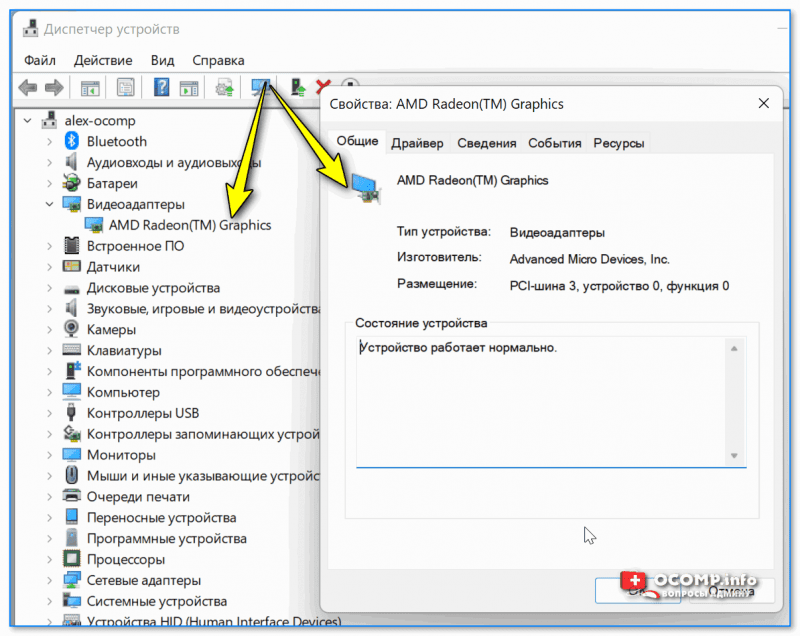Click the Батареи battery icon
The image size is (800, 636).
(71, 183)
